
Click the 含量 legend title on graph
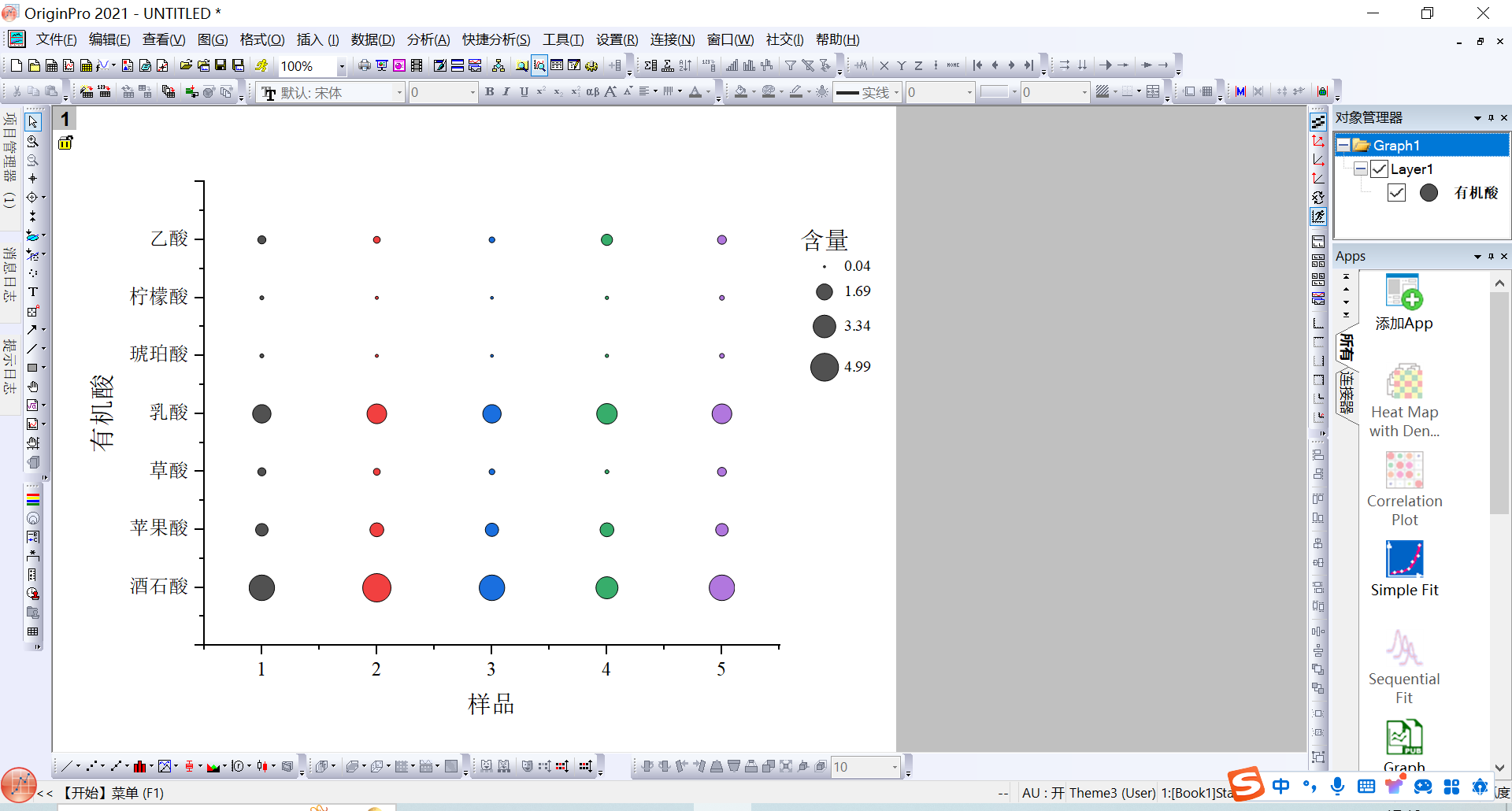click(824, 240)
